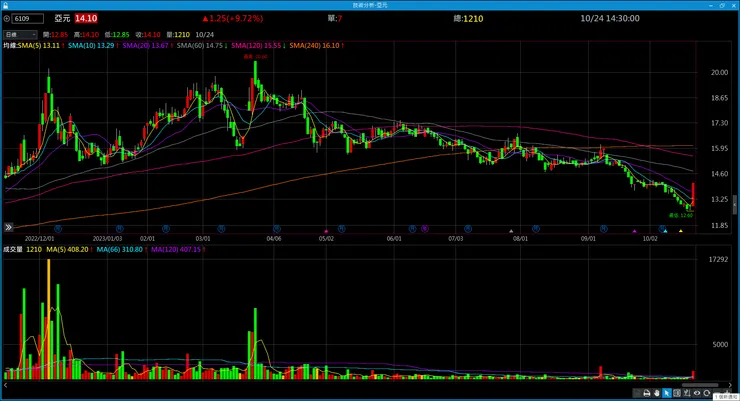Click the blue month marker right of 02/01
The image size is (740, 401).
(166, 229)
